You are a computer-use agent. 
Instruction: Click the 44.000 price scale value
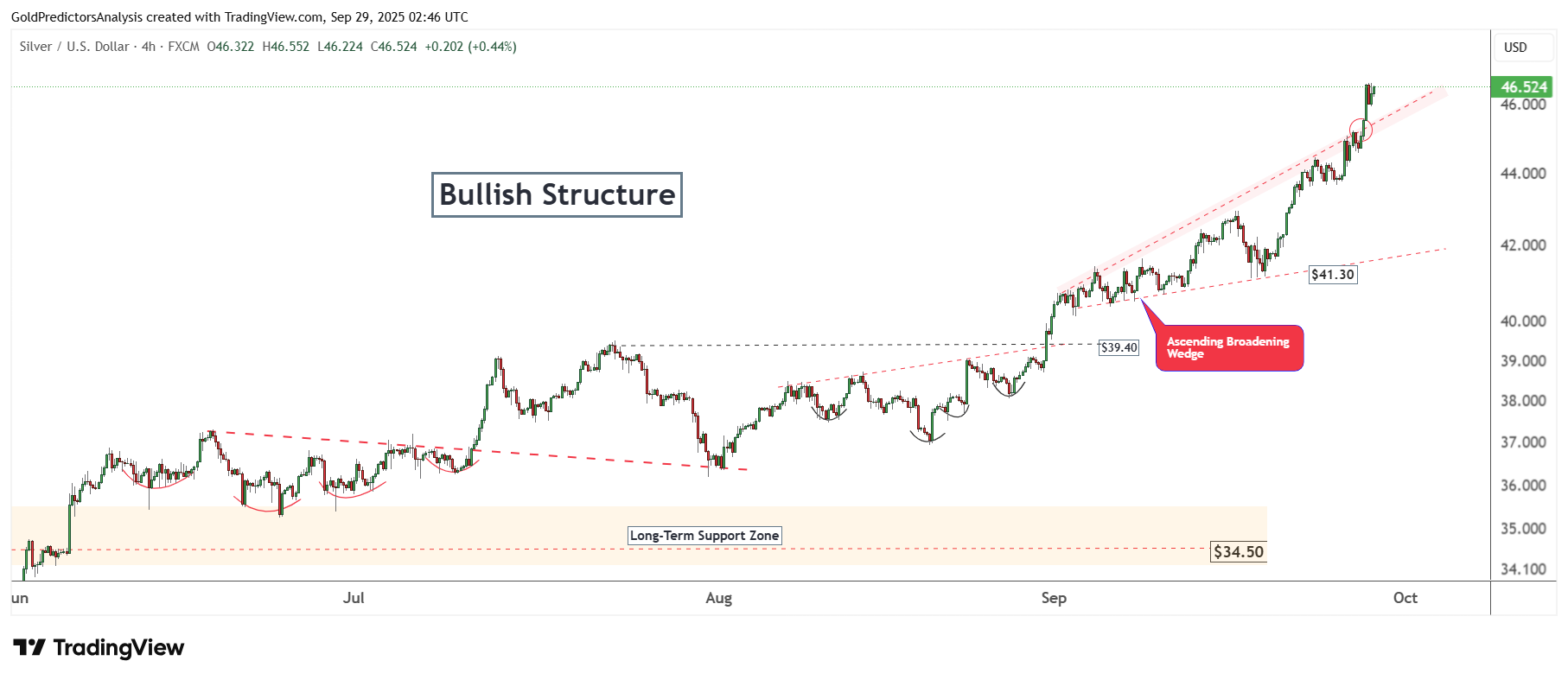click(1523, 174)
